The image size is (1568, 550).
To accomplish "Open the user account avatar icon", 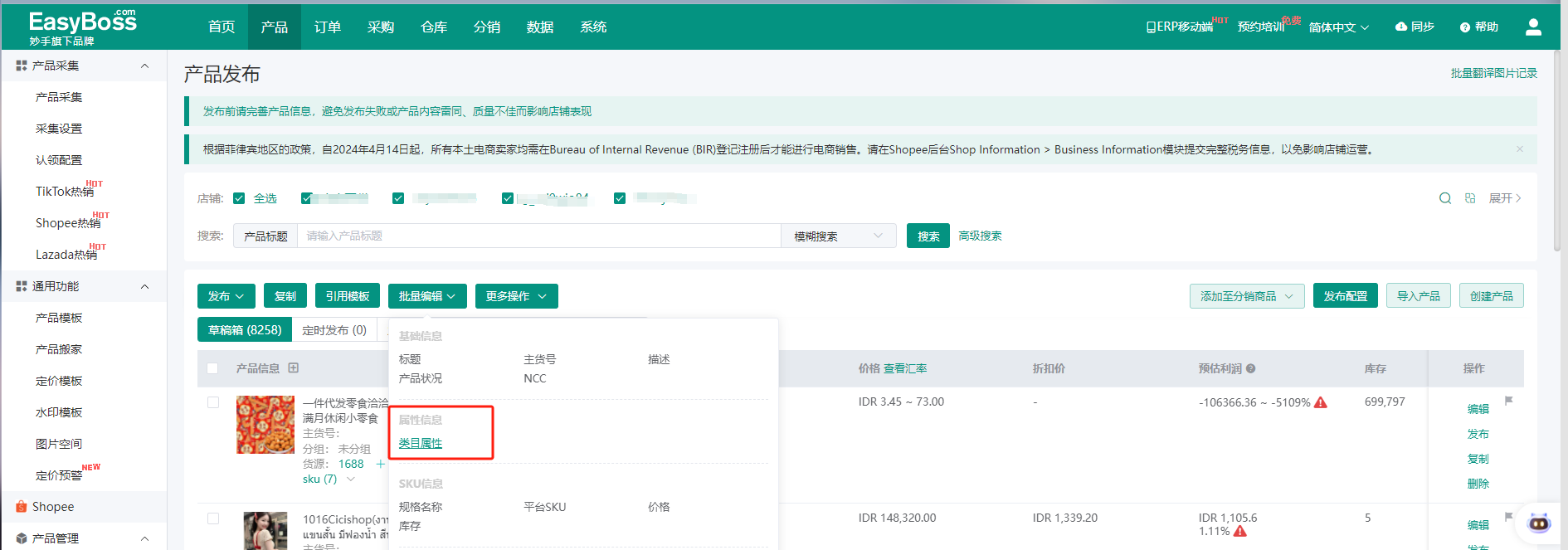I will [1533, 27].
